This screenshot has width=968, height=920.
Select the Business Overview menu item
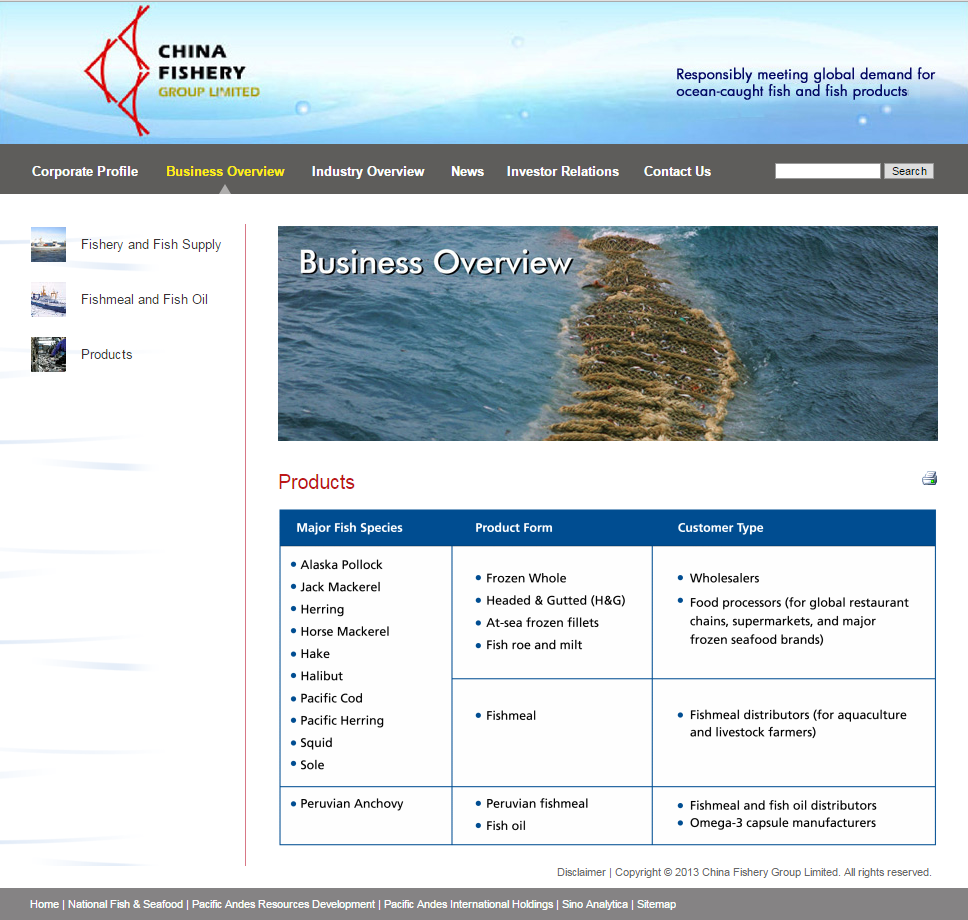coord(225,172)
